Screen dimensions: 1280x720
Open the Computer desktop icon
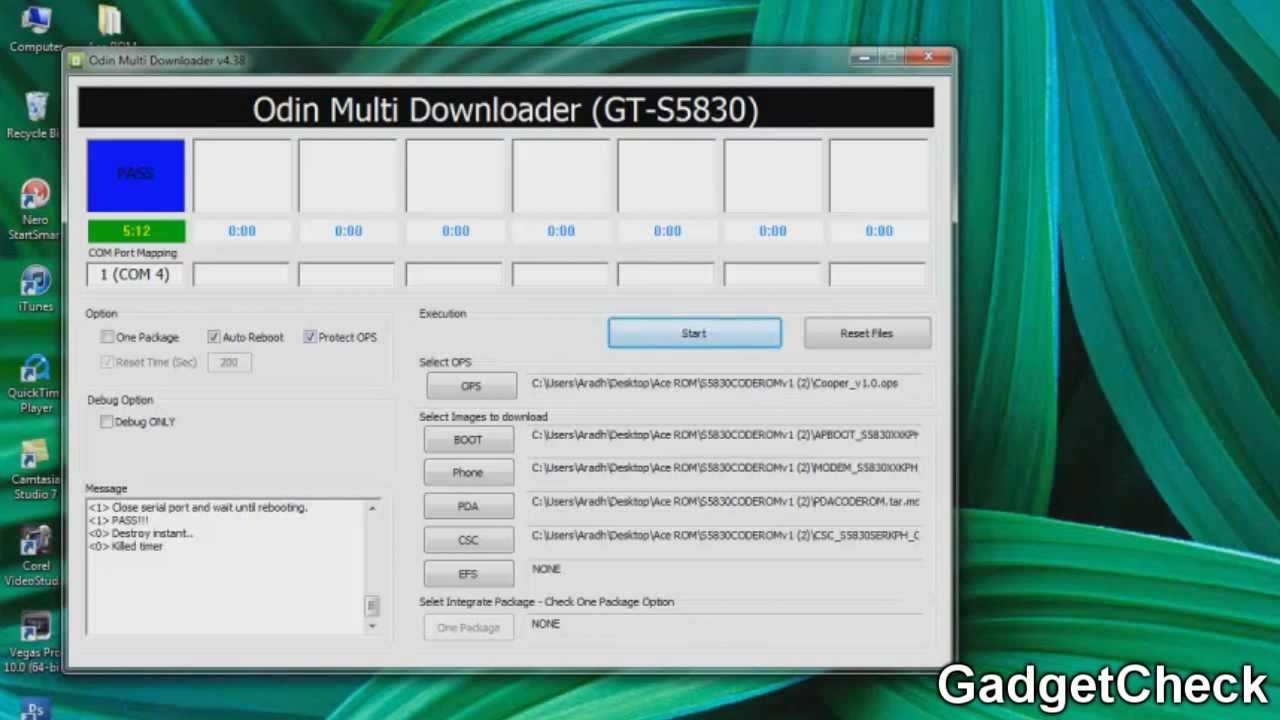tap(36, 28)
